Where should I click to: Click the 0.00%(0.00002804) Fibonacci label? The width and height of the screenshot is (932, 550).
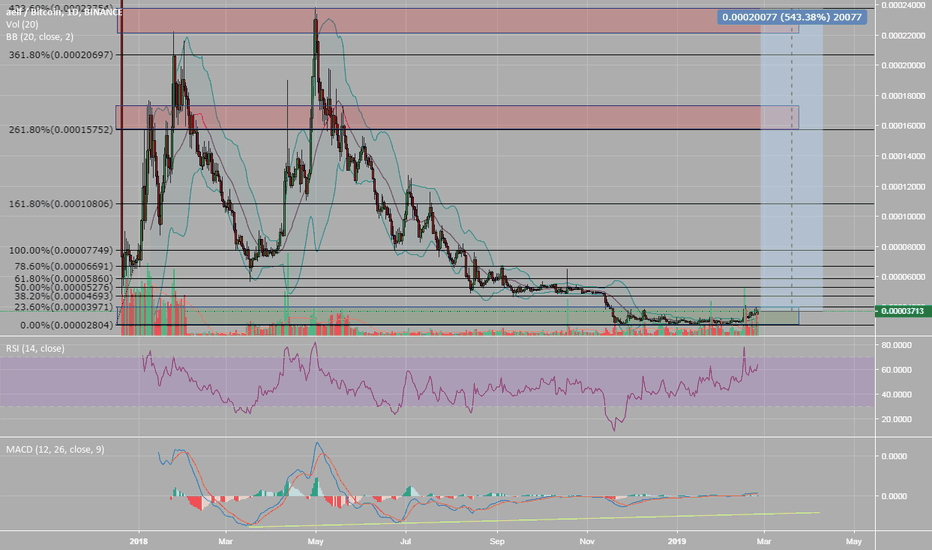pos(66,325)
